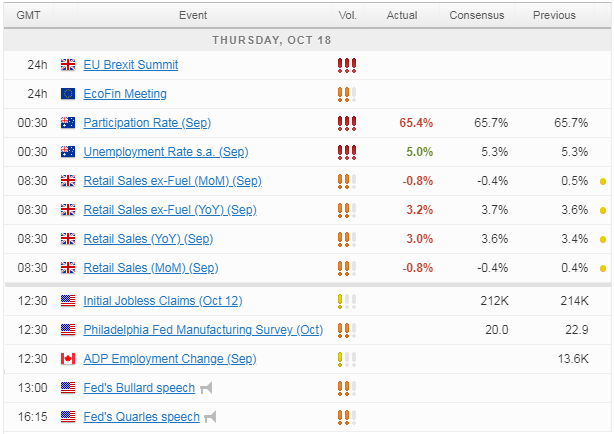Screen dimensions: 614x434
Task: Open Retail Sales ex-Fuel (MoM) (Sep) details
Action: pyautogui.click(x=173, y=181)
